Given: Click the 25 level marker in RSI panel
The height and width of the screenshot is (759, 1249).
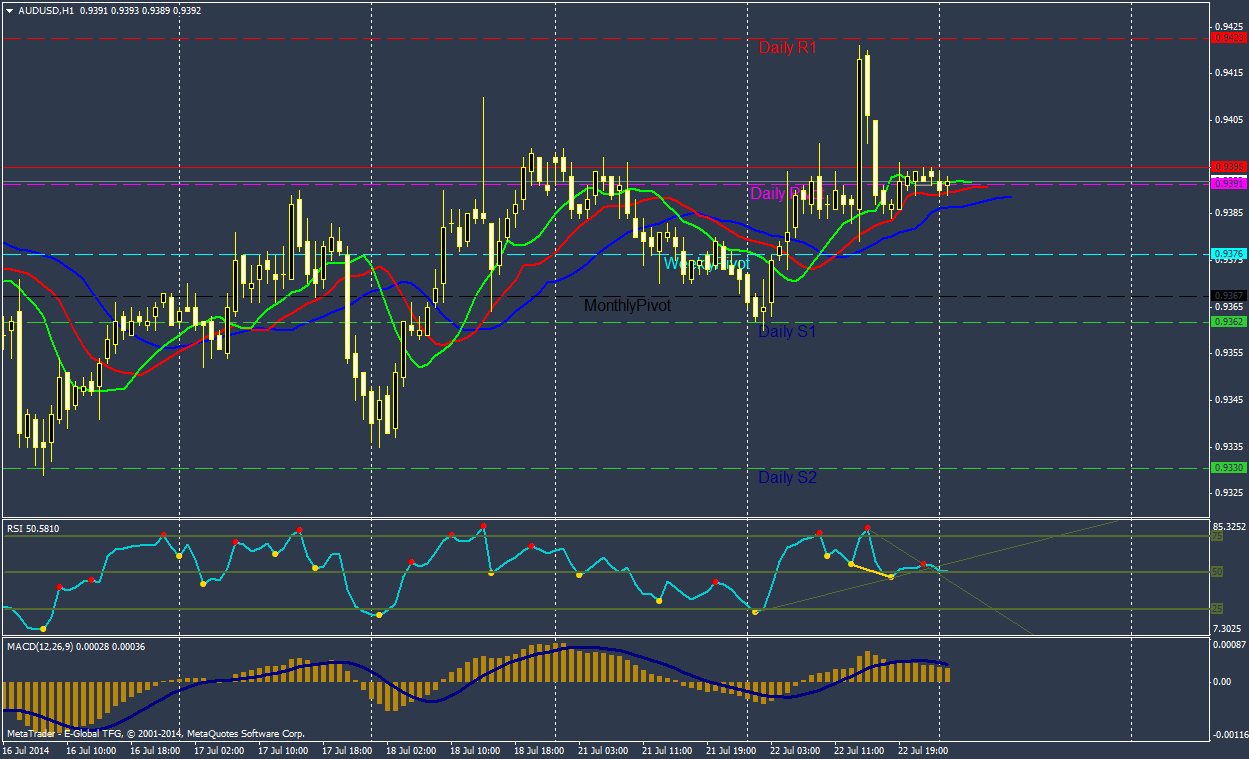Looking at the screenshot, I should 1217,608.
